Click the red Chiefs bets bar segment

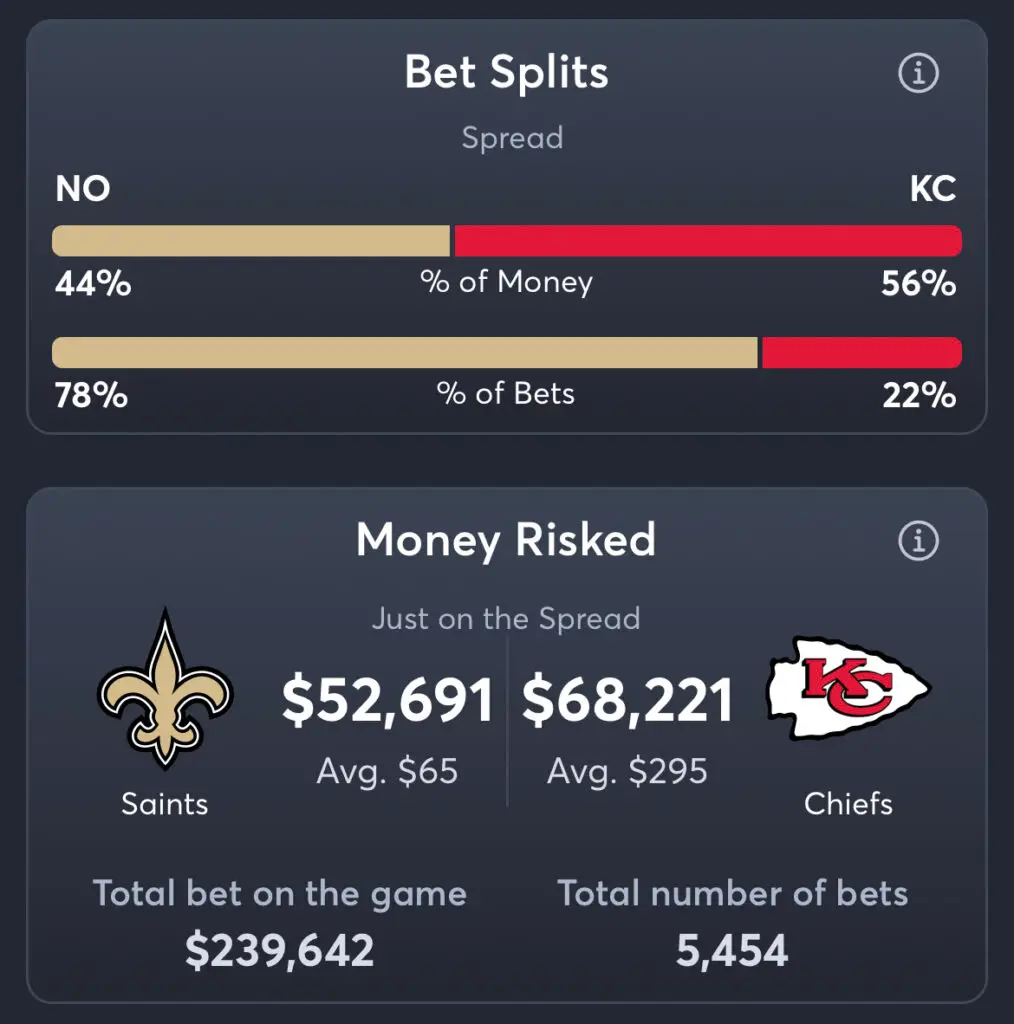click(862, 353)
